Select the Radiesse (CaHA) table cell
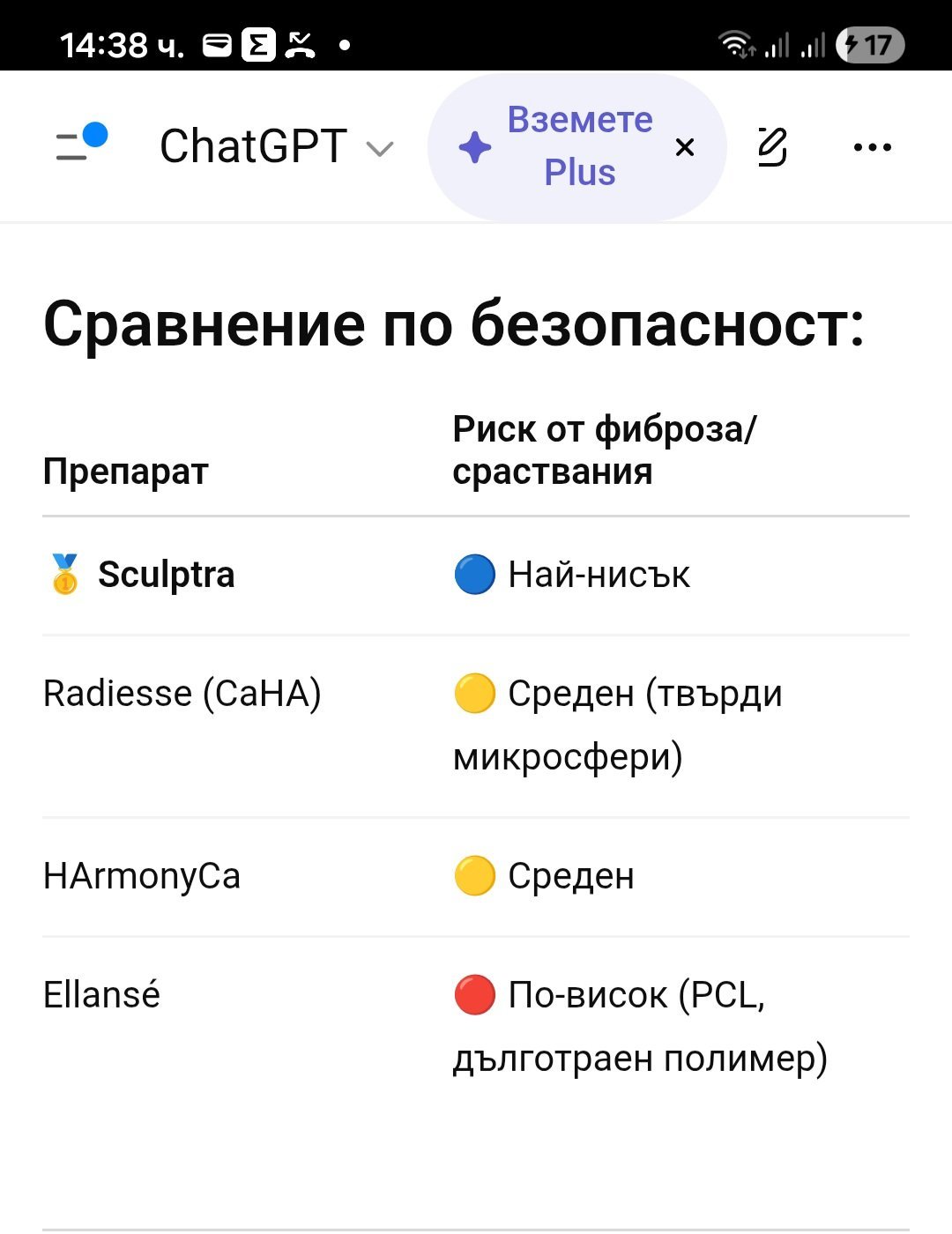 182,694
